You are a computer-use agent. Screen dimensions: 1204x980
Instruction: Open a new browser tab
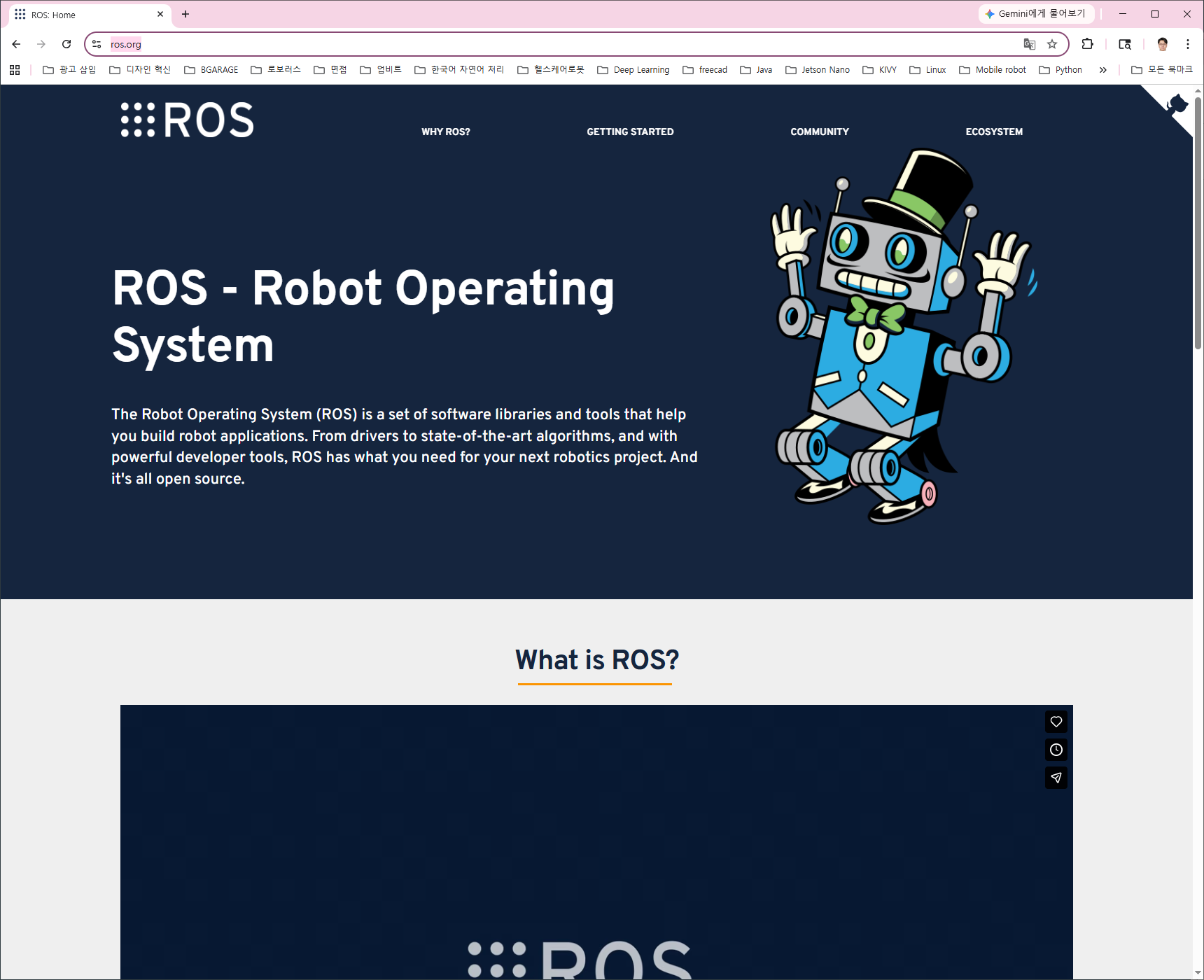click(185, 14)
